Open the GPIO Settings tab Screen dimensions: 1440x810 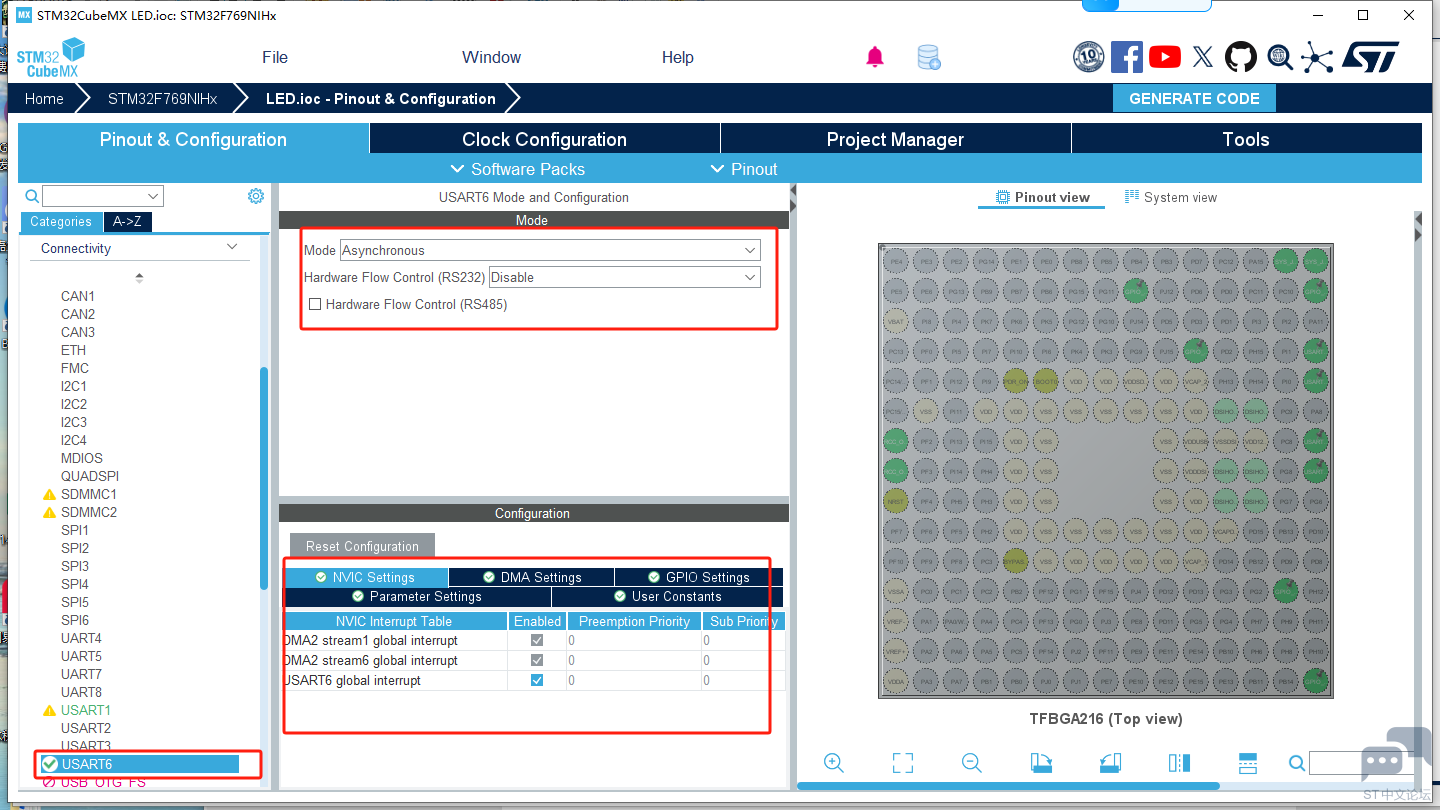(x=698, y=577)
